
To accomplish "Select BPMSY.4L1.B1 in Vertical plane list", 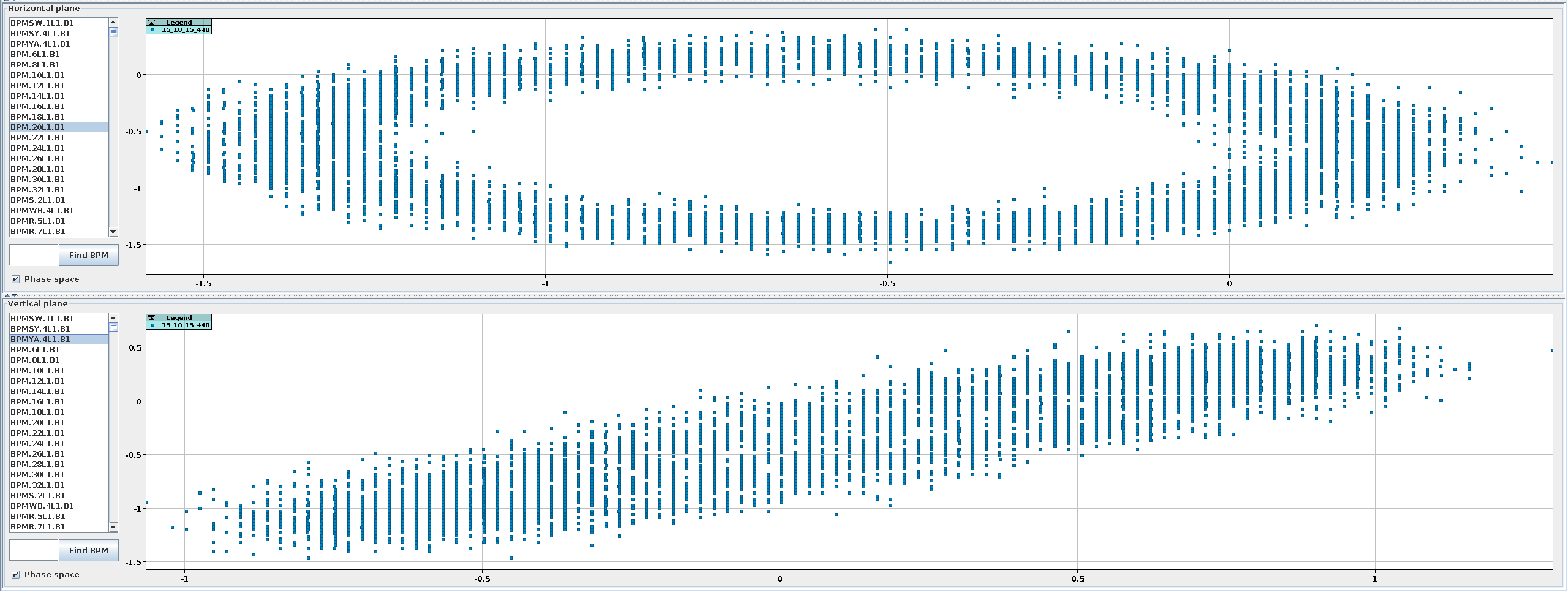I will point(59,328).
